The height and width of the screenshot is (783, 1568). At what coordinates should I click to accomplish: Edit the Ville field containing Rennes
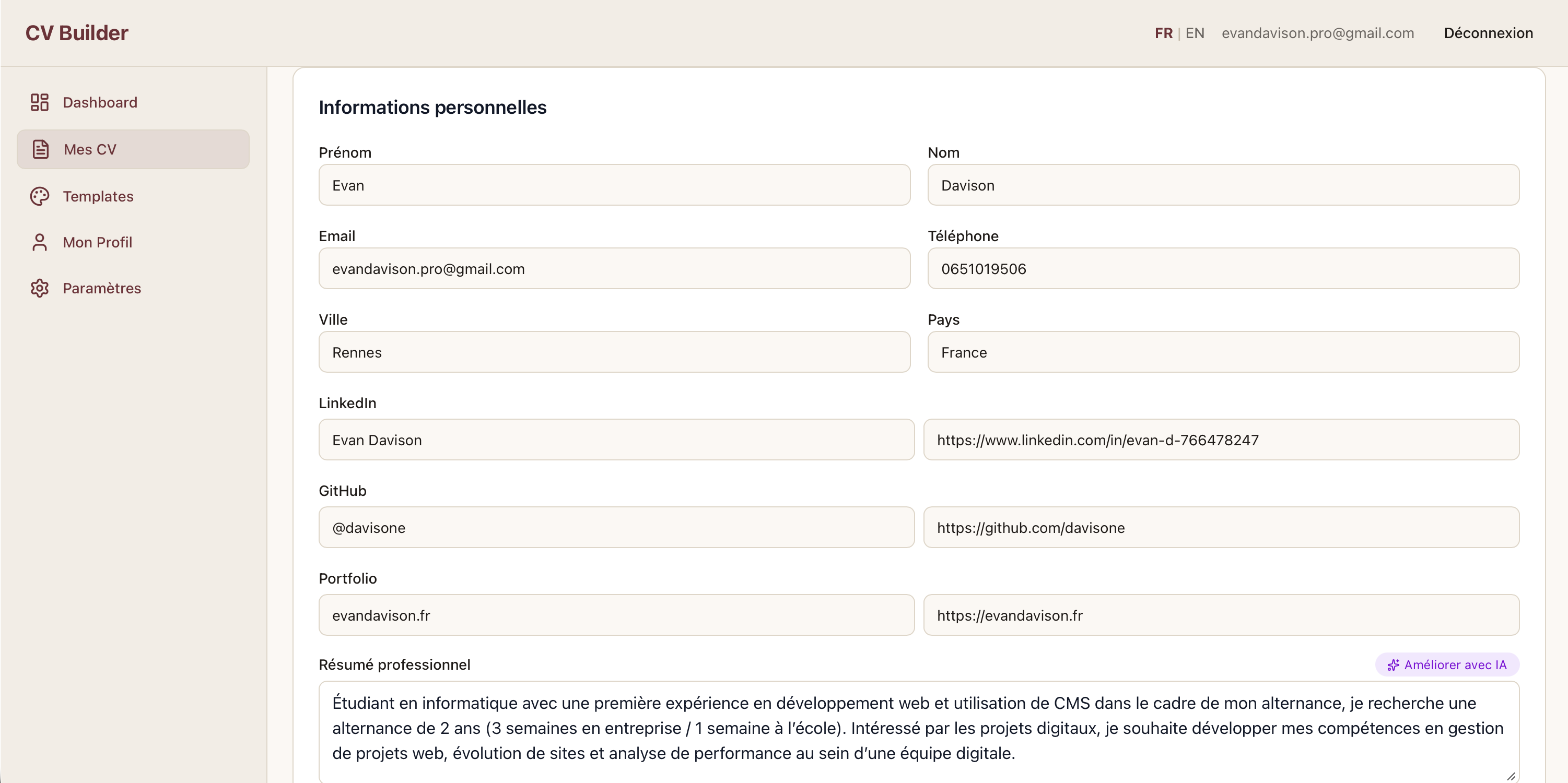click(614, 352)
